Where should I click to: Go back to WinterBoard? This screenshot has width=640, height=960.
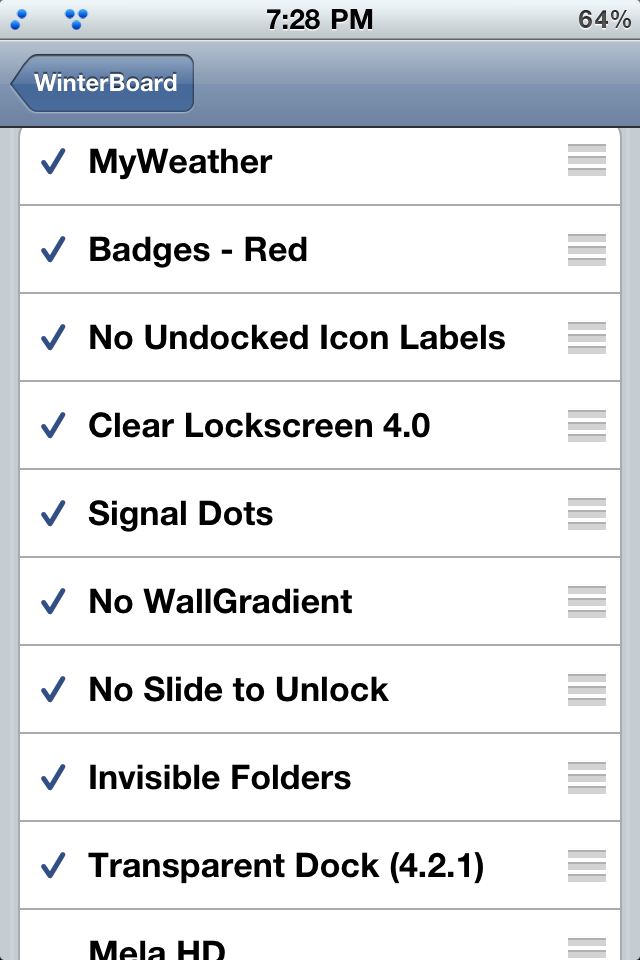(102, 83)
